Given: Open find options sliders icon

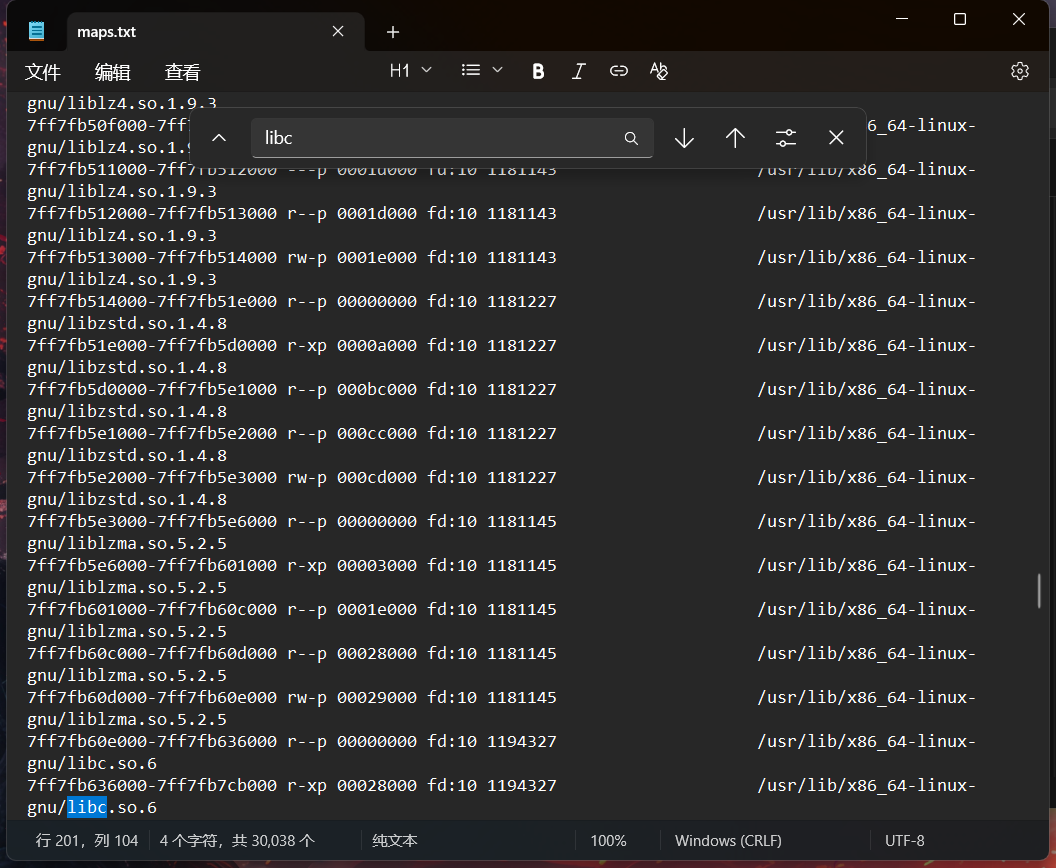Looking at the screenshot, I should (786, 138).
